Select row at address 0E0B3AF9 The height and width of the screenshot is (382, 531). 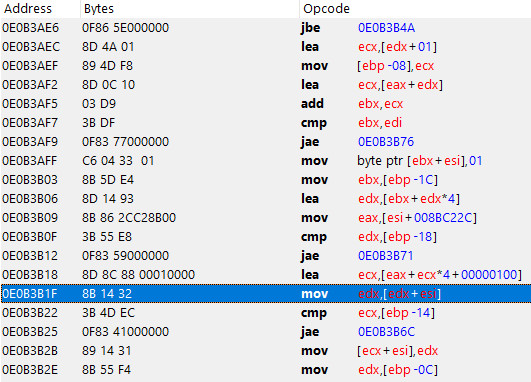click(266, 142)
